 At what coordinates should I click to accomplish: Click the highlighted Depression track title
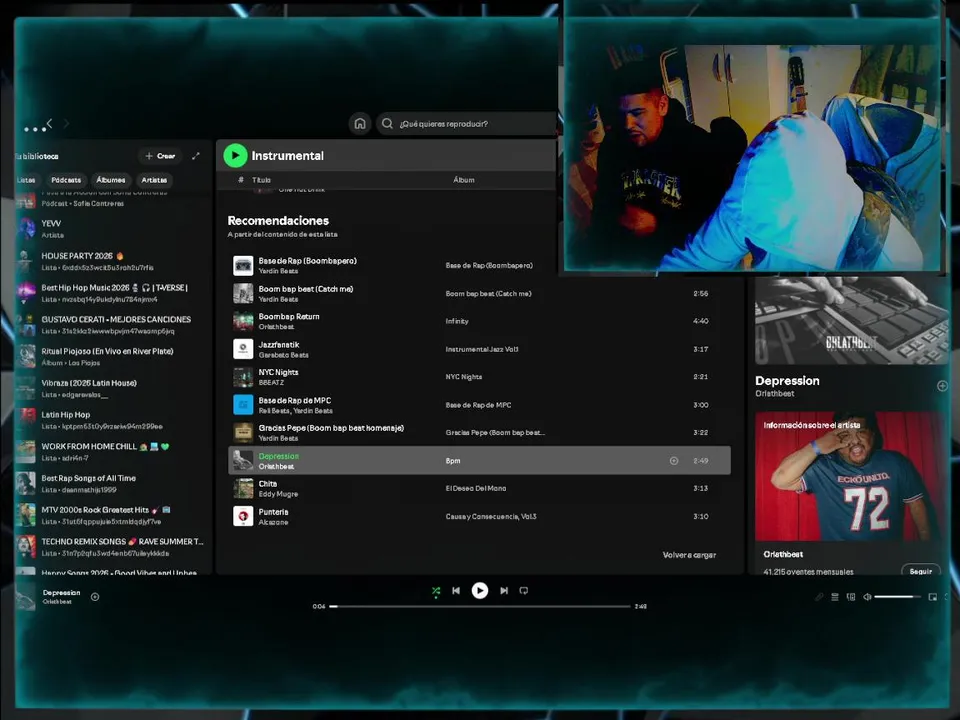tap(279, 456)
